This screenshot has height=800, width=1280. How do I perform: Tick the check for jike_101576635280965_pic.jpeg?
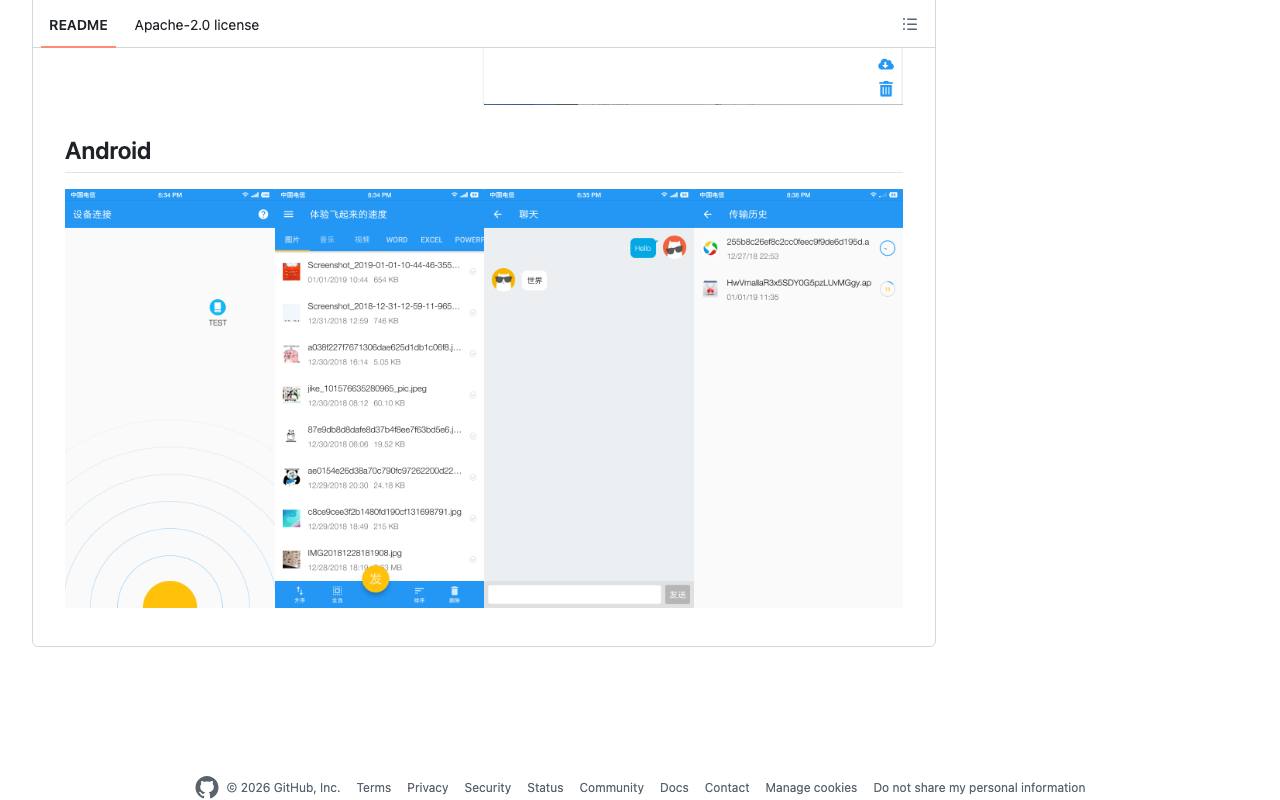pyautogui.click(x=473, y=395)
